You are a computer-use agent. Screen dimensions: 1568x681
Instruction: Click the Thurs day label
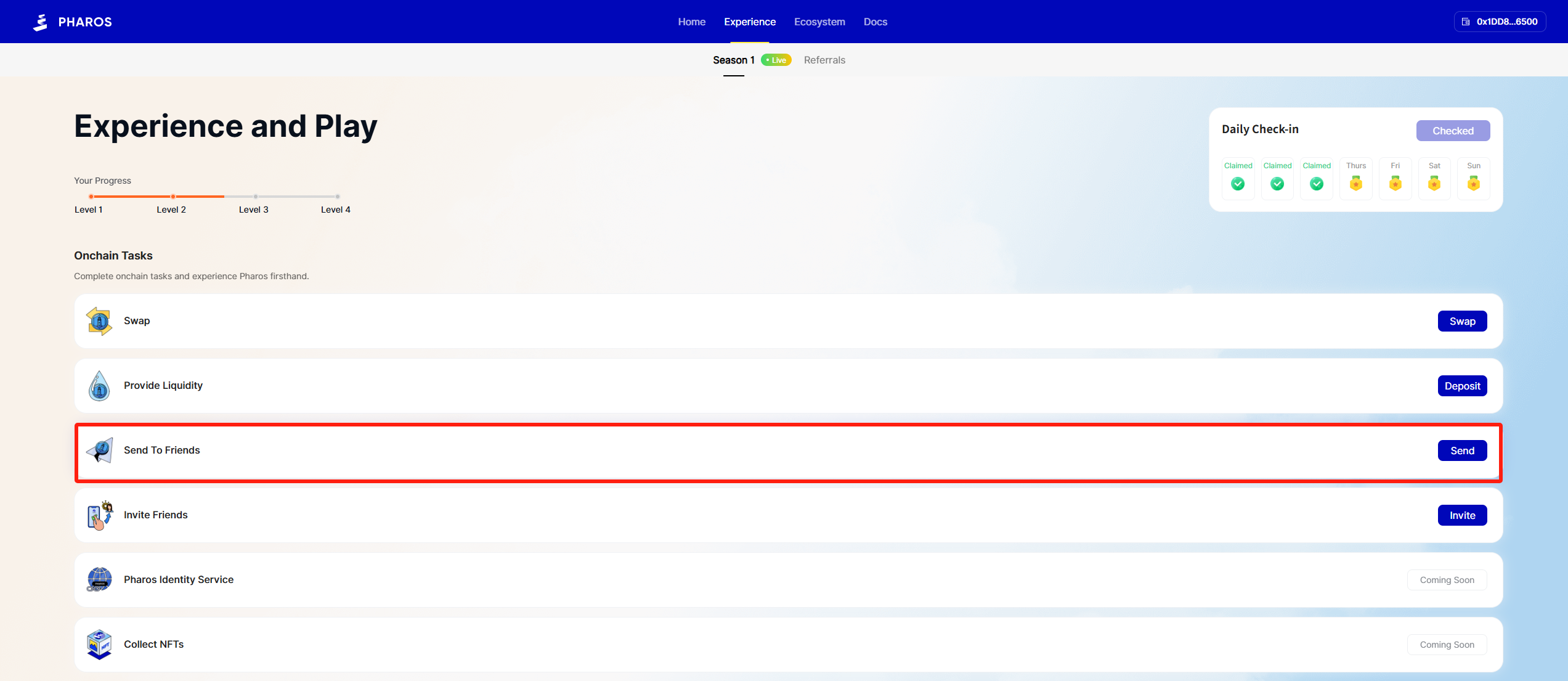1356,166
